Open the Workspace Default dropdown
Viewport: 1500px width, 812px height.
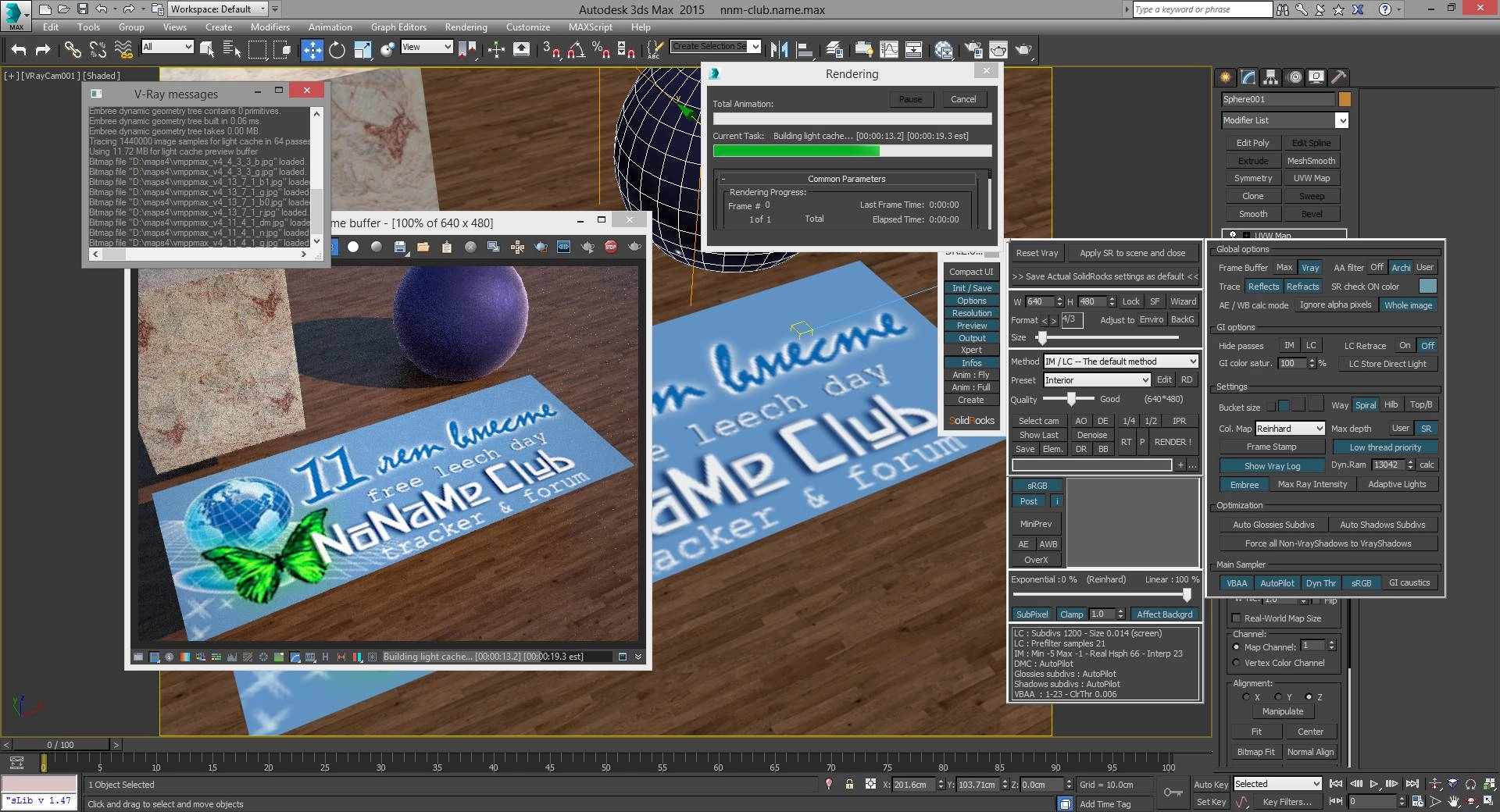pos(217,9)
